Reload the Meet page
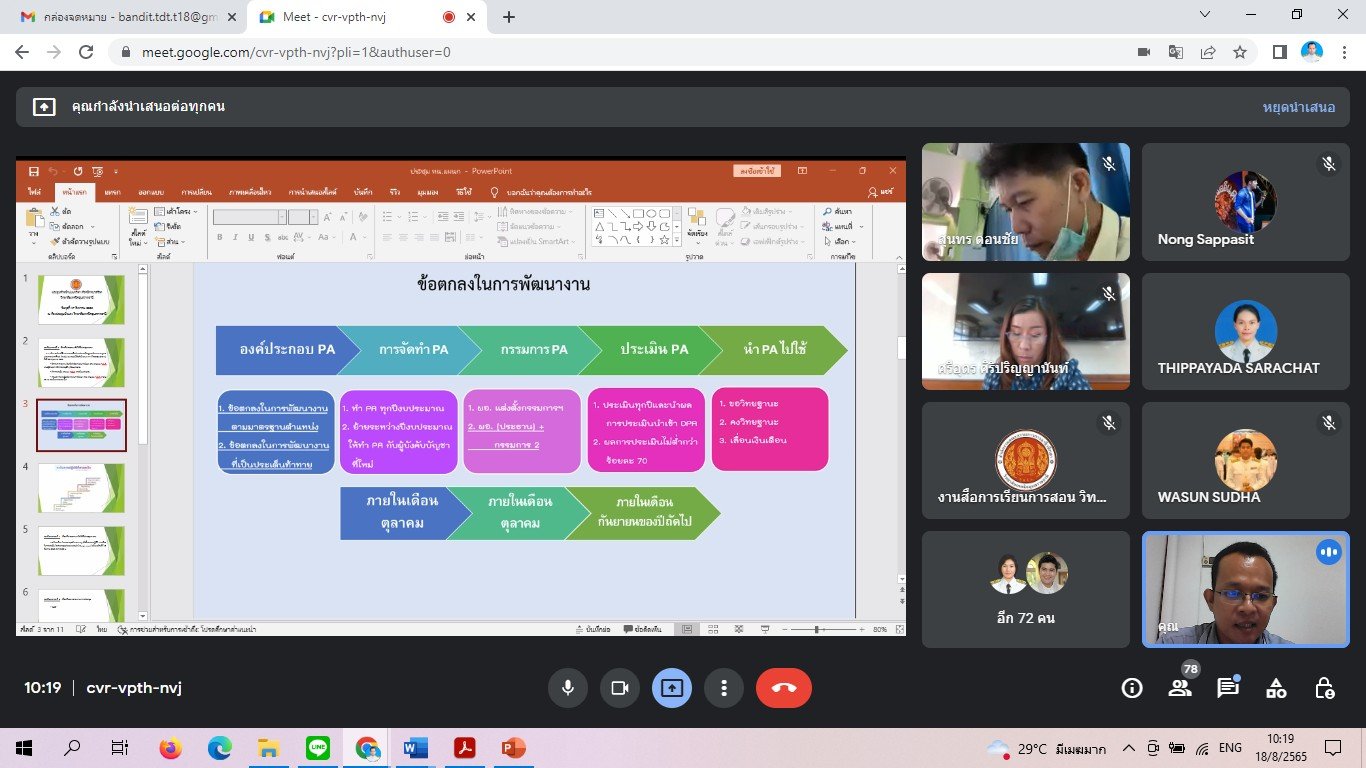Screen dimensions: 1366x768 pos(86,52)
